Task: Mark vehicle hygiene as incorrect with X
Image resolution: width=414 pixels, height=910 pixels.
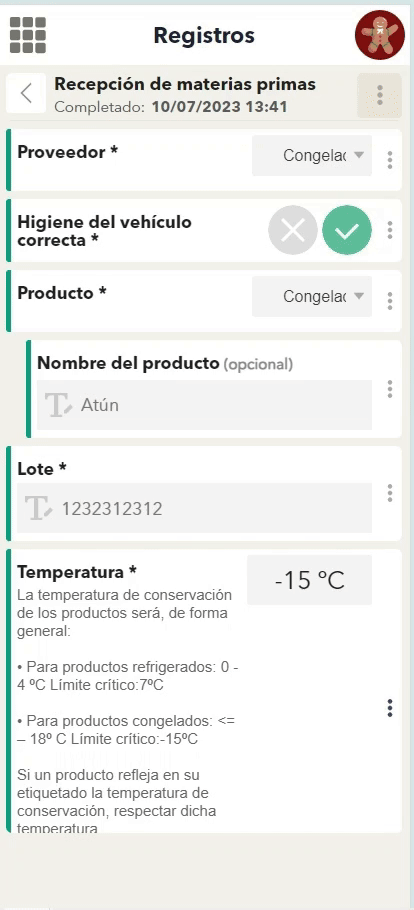Action: (293, 230)
